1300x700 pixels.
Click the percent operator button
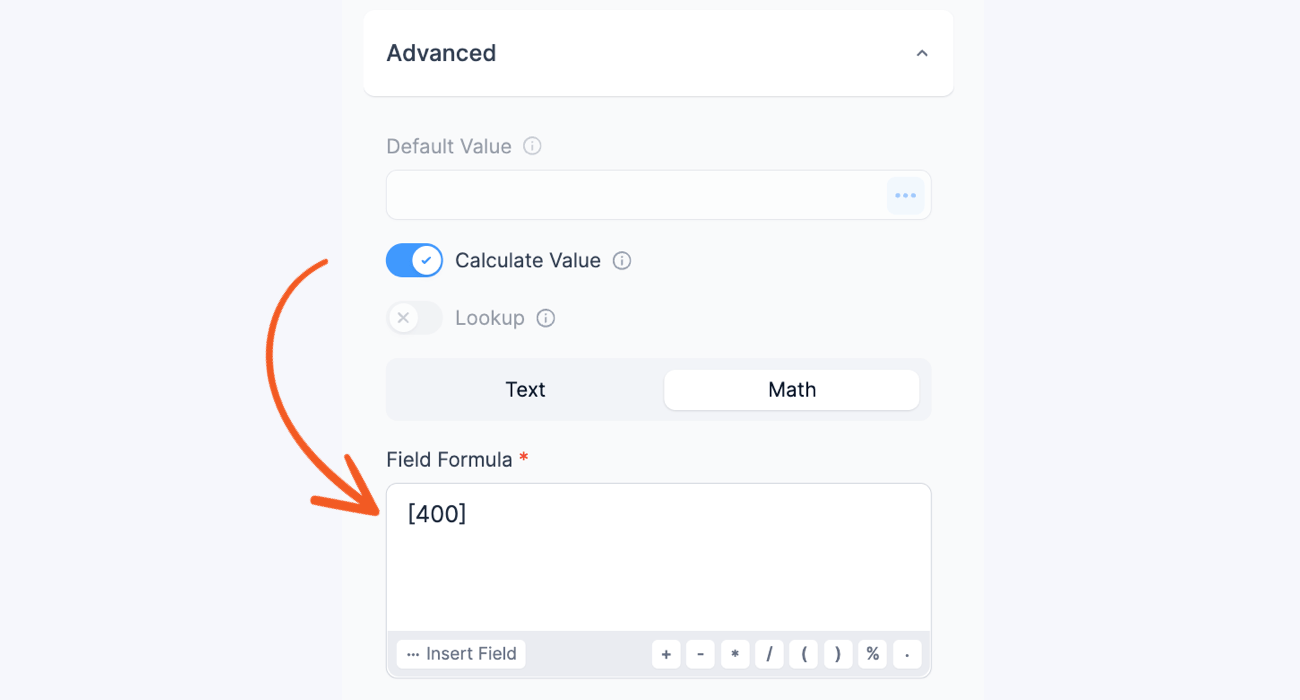point(872,653)
